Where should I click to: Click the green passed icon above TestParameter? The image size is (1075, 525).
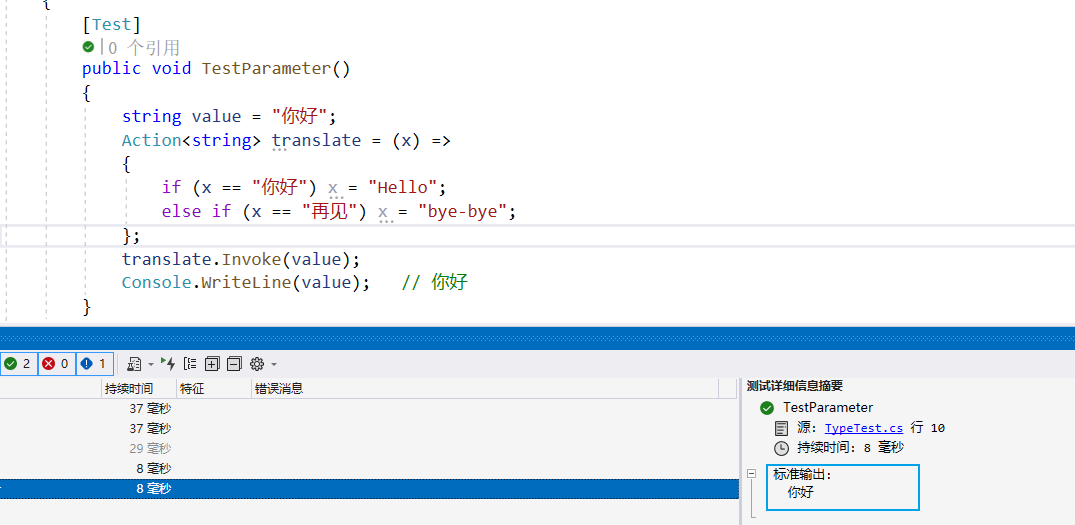click(89, 47)
